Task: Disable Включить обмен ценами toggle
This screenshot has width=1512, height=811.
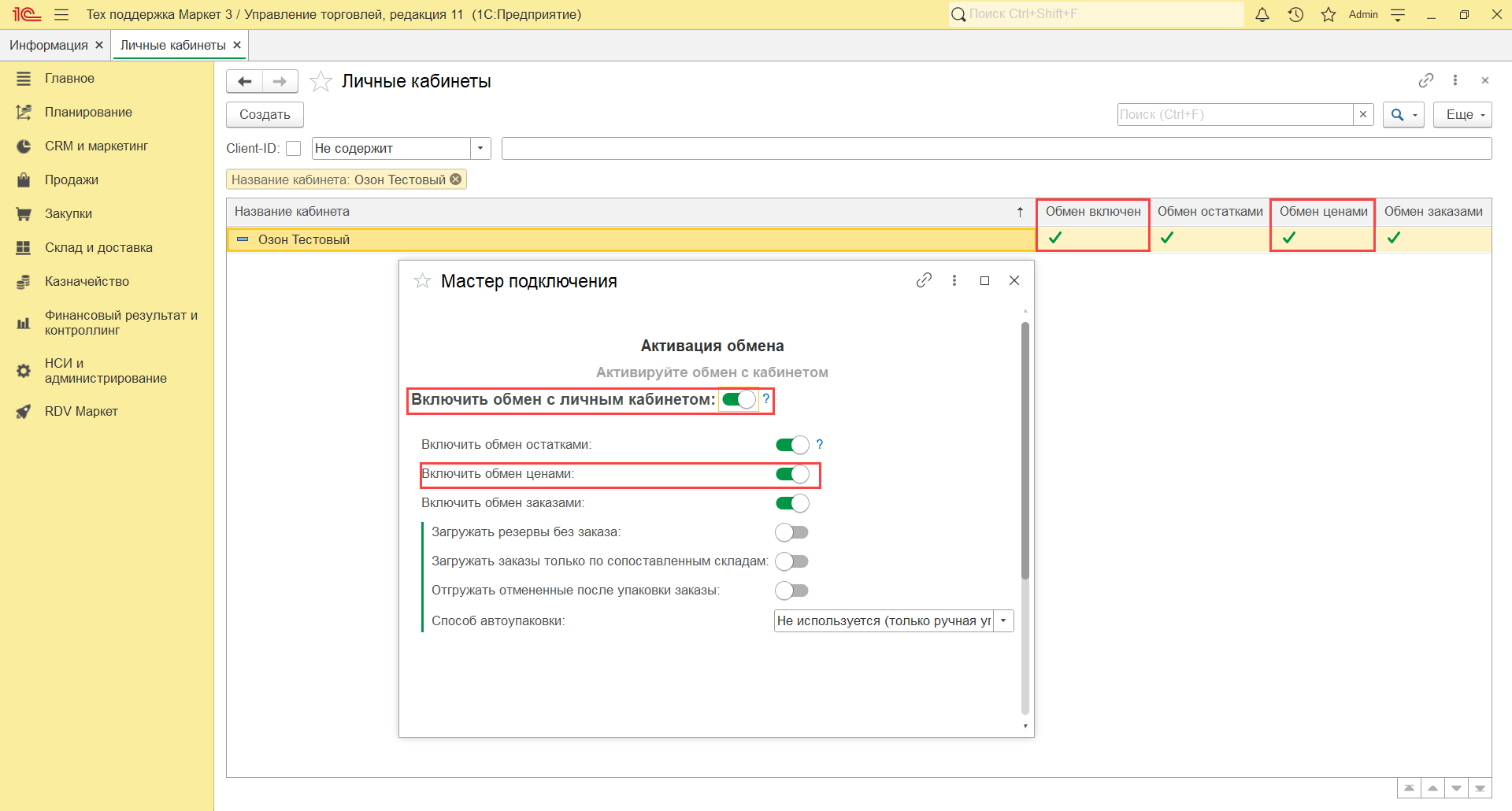Action: coord(792,474)
